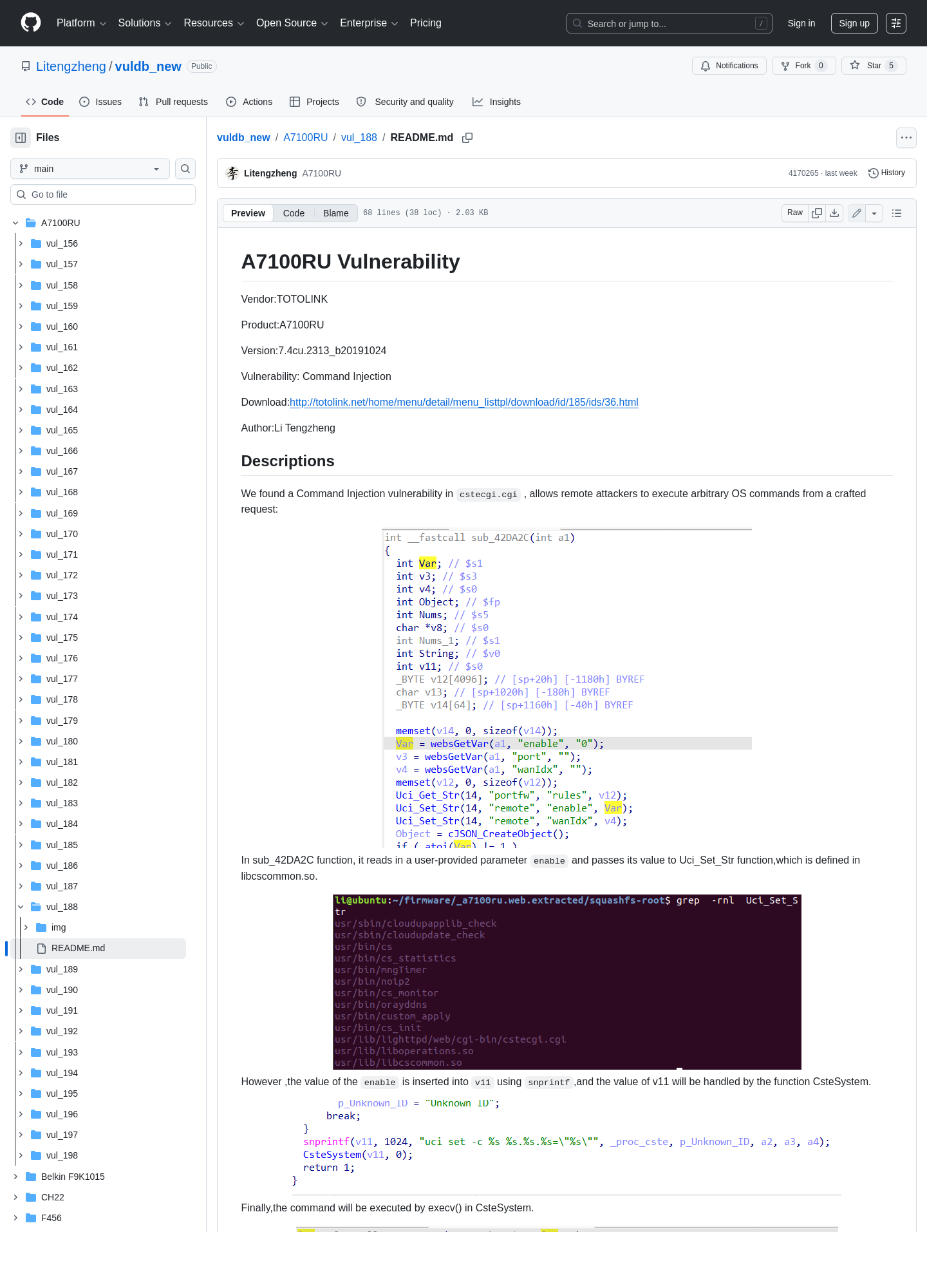Viewport: 927px width, 1288px height.
Task: Open the main branch dropdown
Action: (90, 169)
